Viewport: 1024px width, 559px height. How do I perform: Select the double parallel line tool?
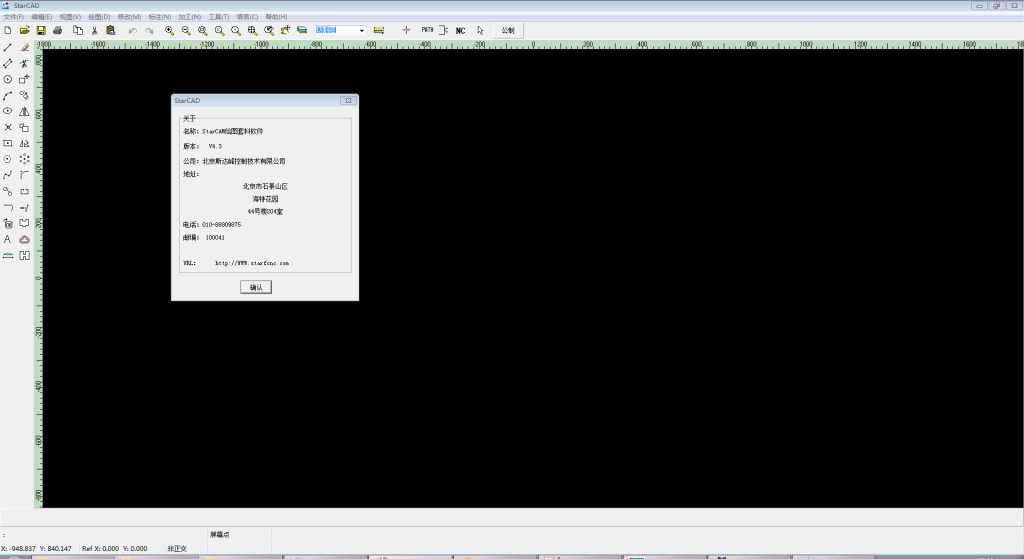coord(8,63)
